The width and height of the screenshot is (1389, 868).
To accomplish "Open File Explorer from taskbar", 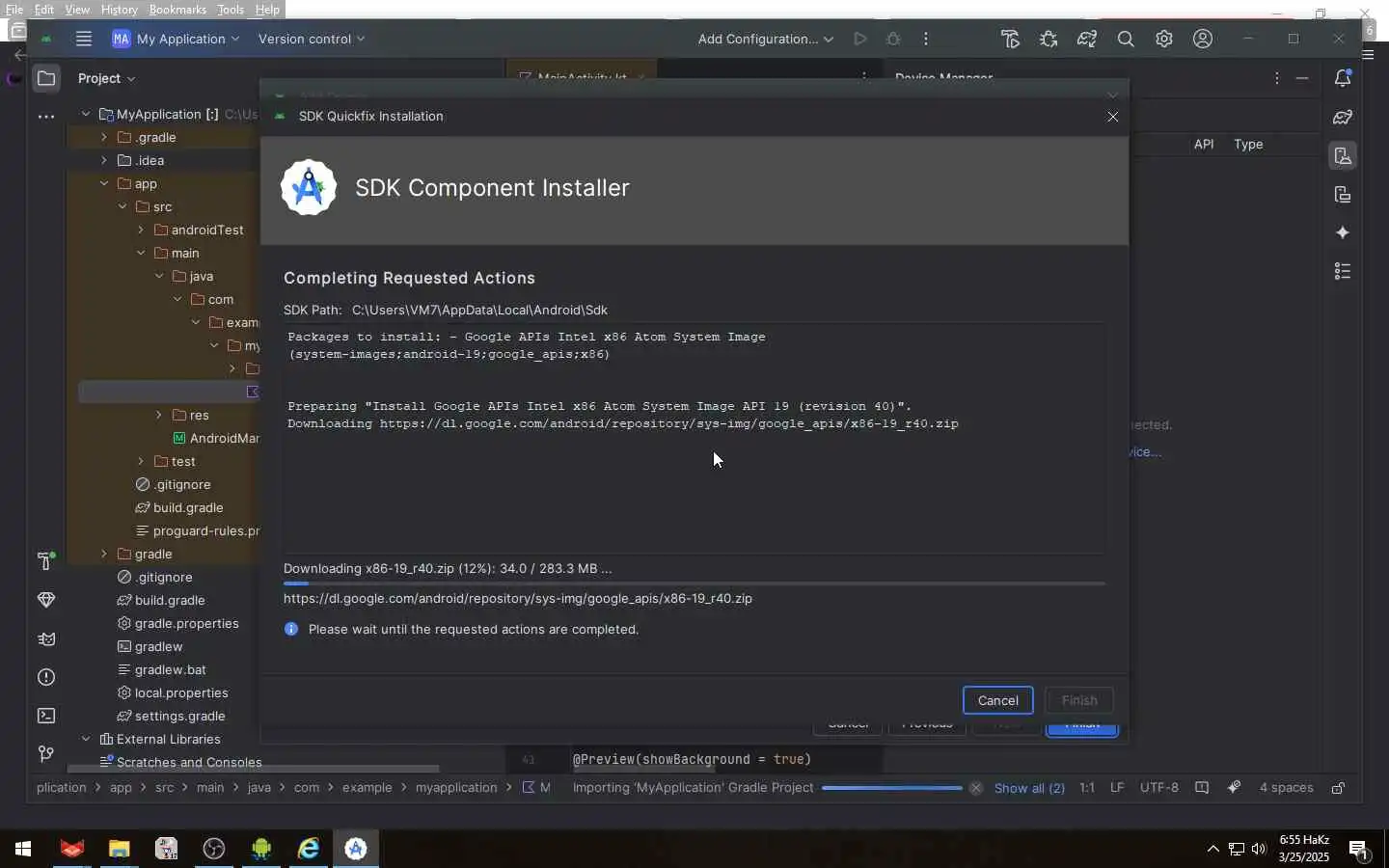I will (119, 849).
